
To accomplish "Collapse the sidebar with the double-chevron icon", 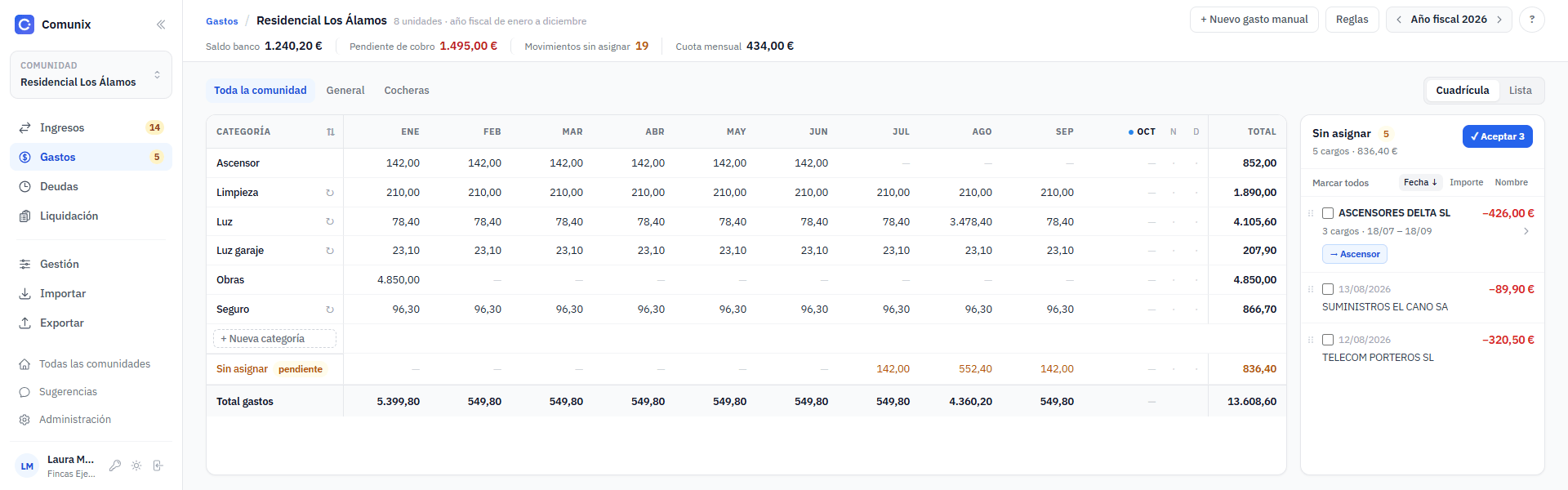I will [x=161, y=24].
